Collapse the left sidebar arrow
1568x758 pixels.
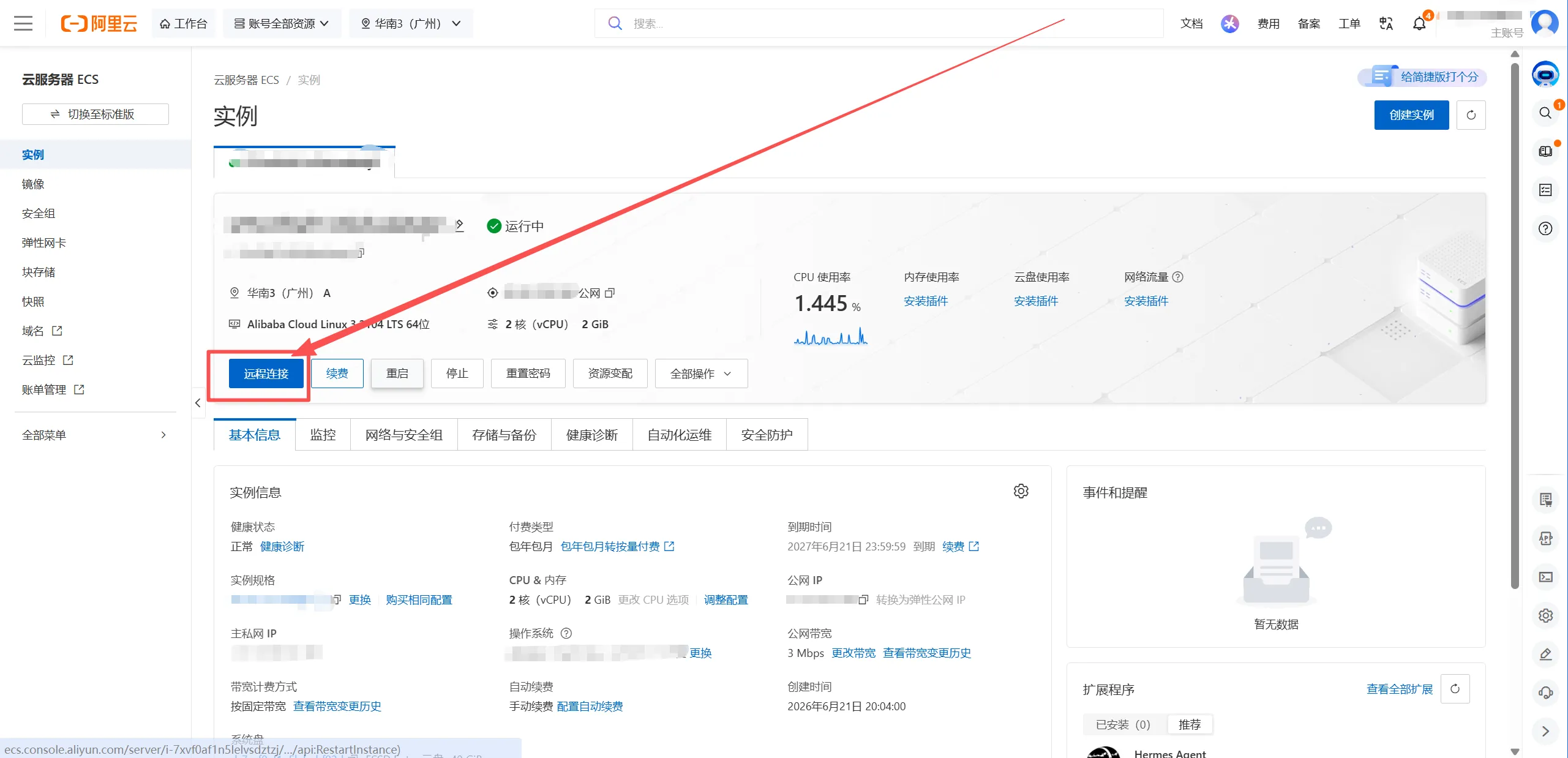click(x=198, y=403)
